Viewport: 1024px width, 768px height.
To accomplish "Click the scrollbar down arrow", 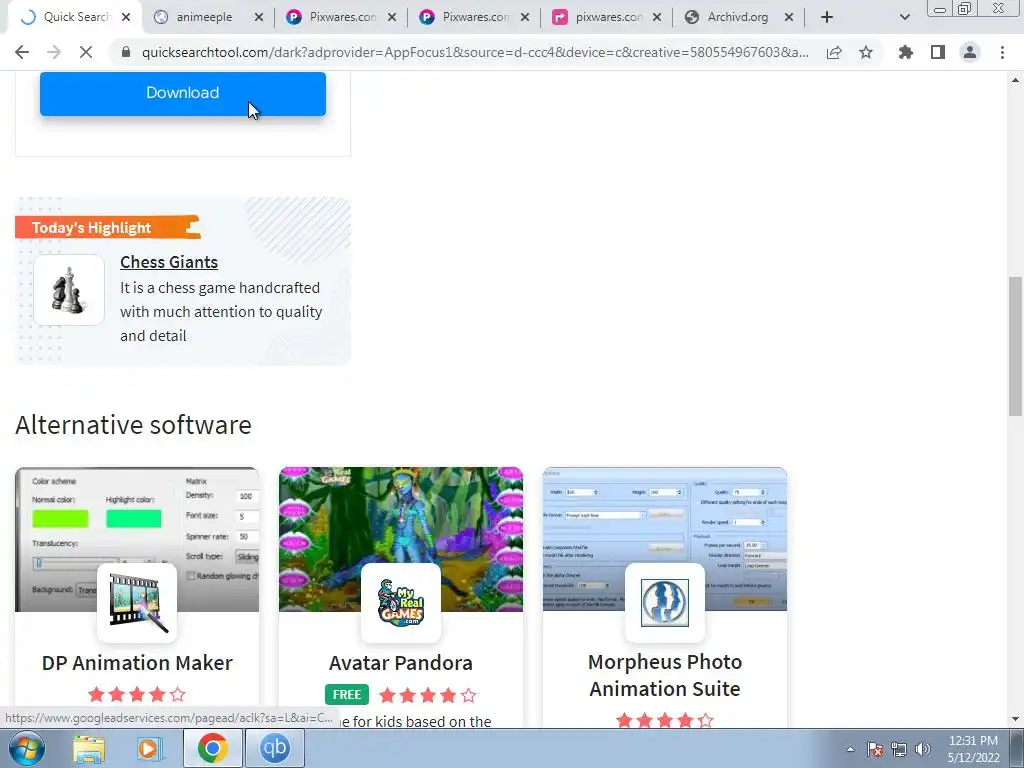I will point(1016,719).
